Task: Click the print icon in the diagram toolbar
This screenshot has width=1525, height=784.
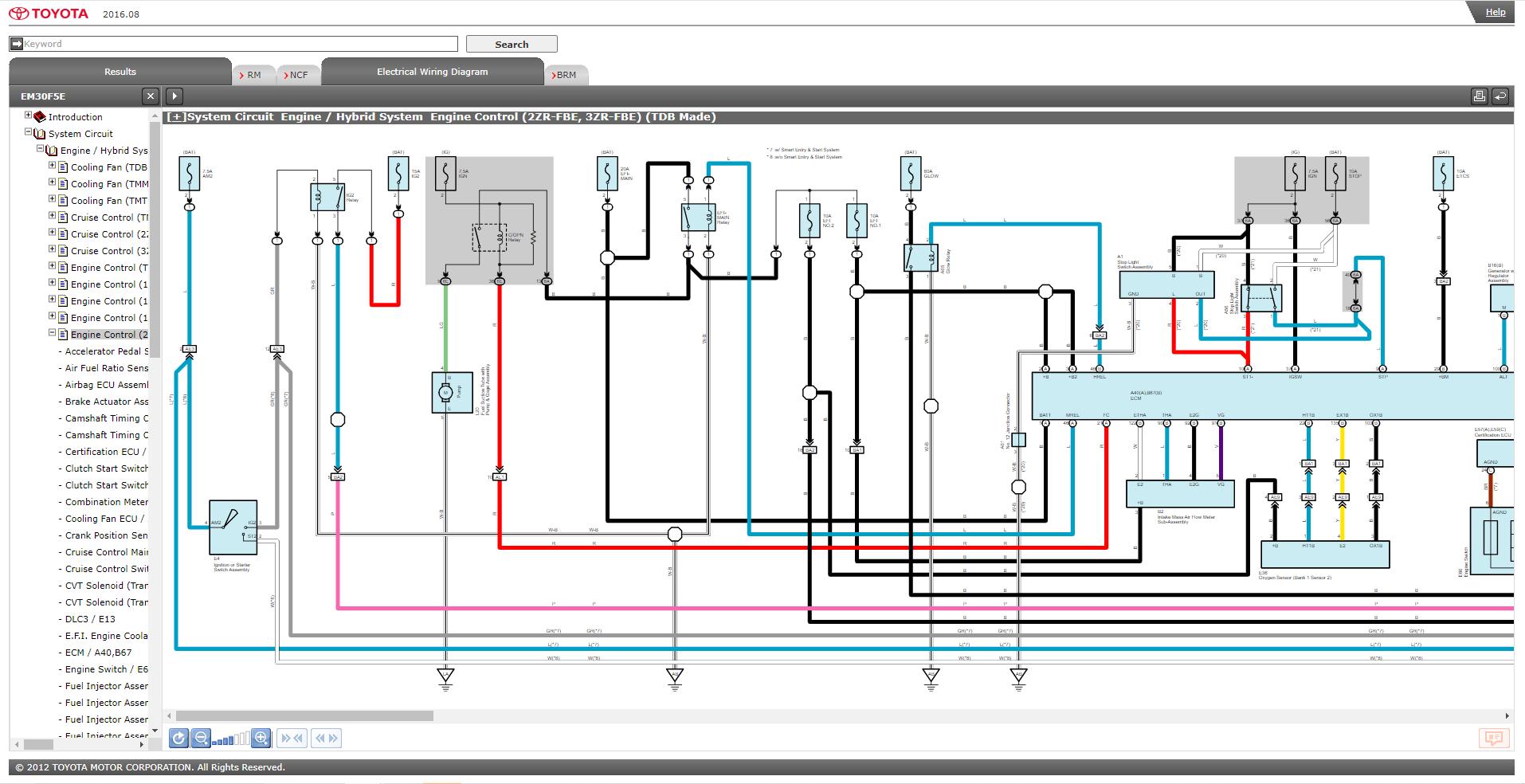Action: (1480, 96)
